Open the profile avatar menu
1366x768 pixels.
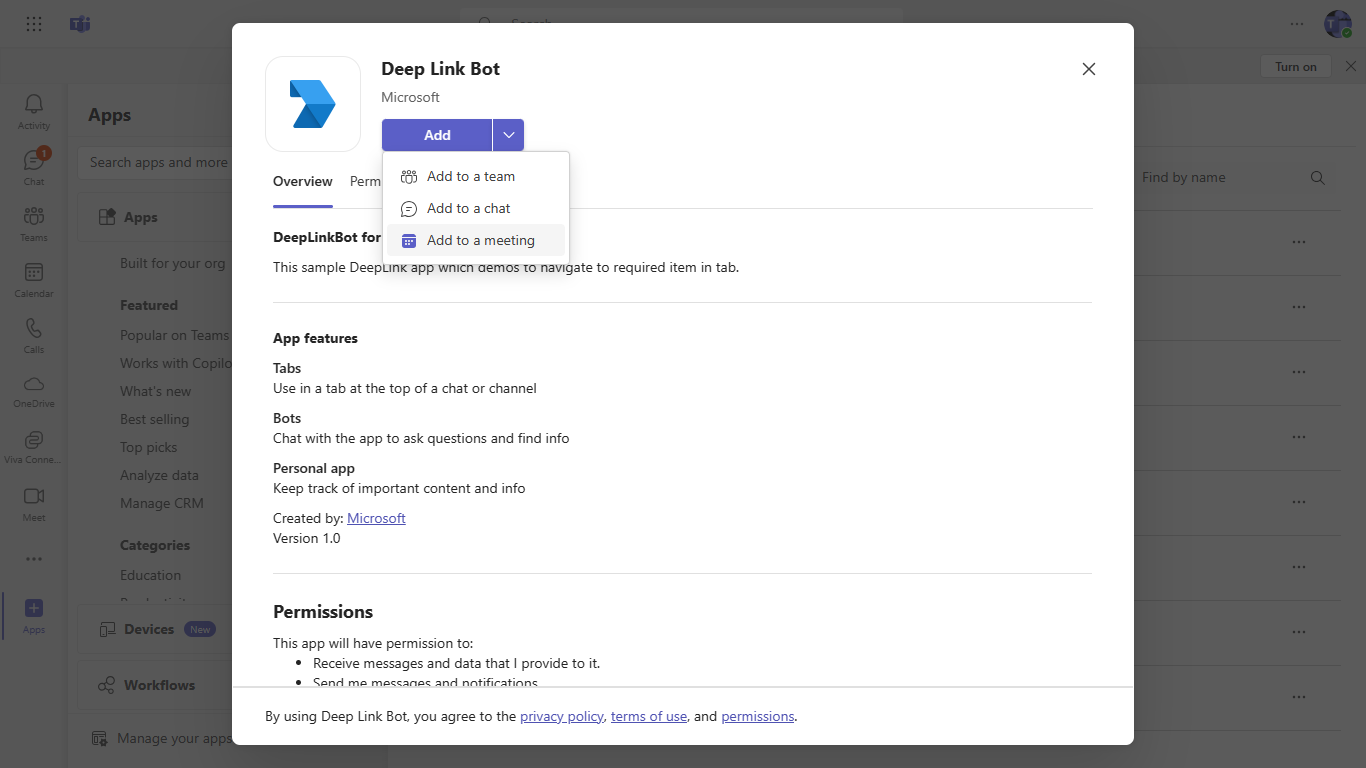pos(1338,24)
